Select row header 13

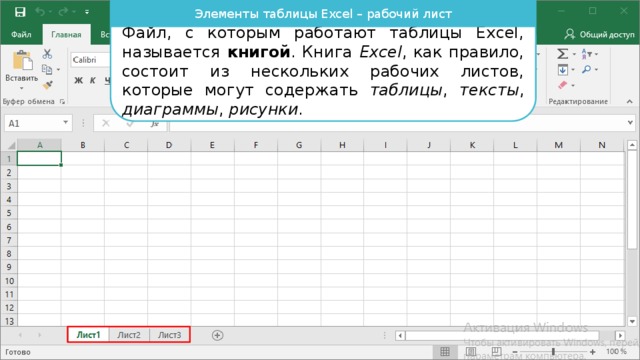point(9,321)
